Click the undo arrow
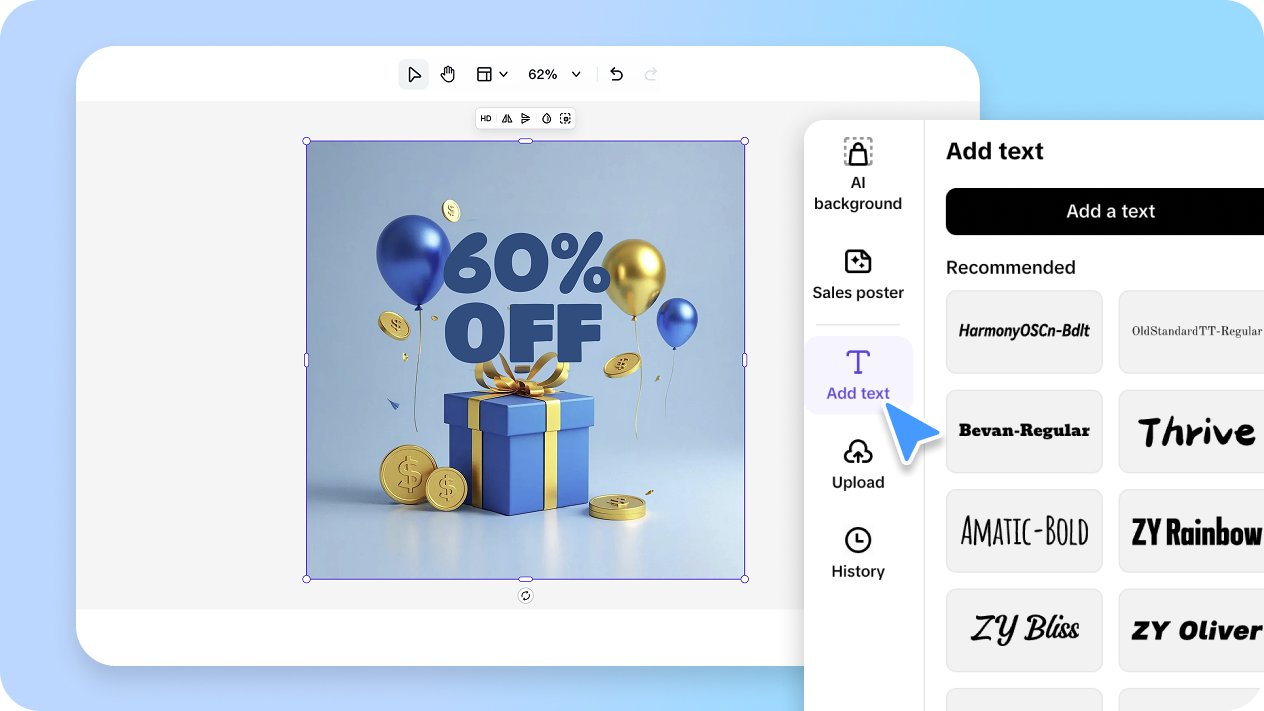Viewport: 1264px width, 711px height. [616, 74]
